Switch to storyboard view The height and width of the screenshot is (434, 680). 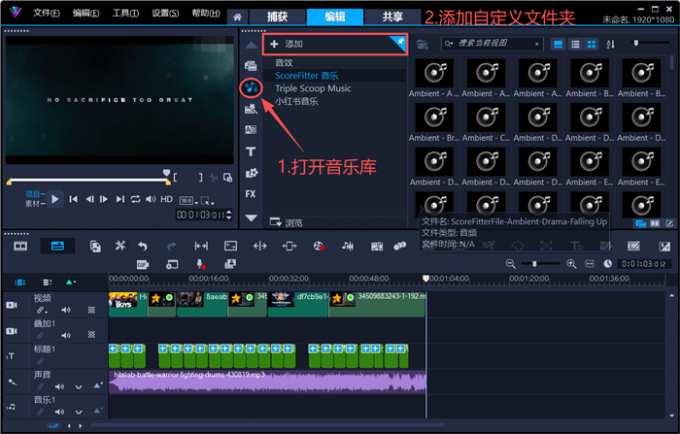click(x=20, y=246)
